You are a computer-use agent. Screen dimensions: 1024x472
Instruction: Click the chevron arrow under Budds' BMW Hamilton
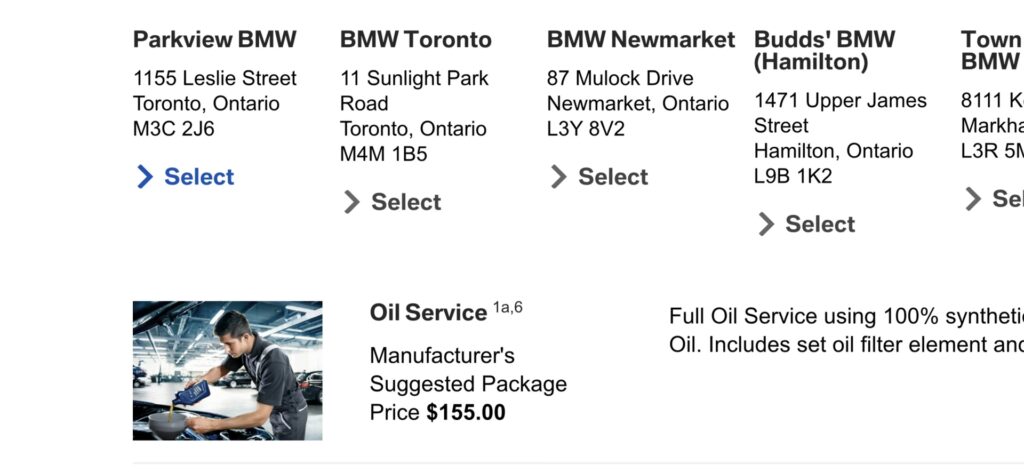point(765,224)
